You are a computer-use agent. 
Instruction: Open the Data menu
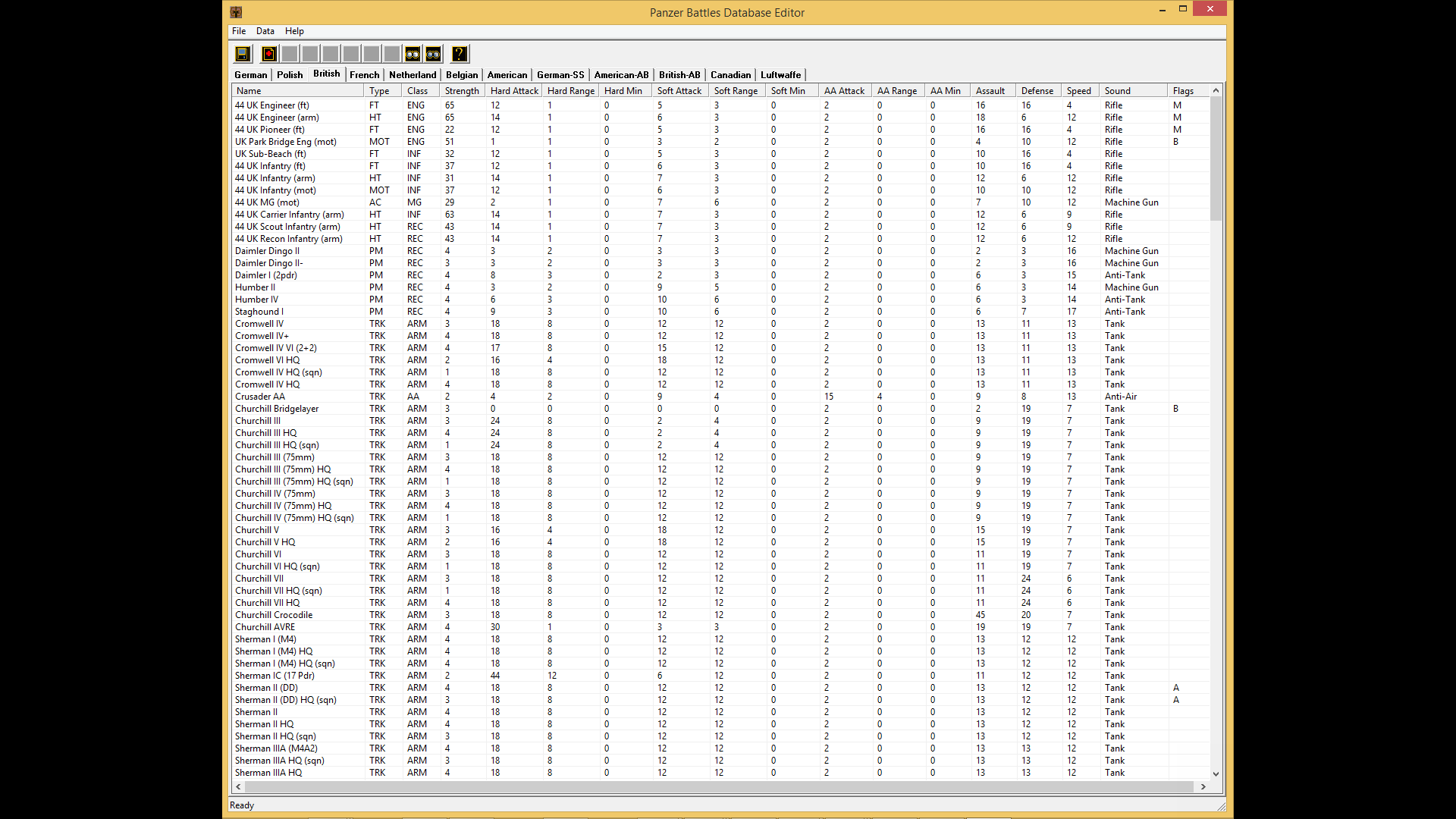[x=265, y=31]
